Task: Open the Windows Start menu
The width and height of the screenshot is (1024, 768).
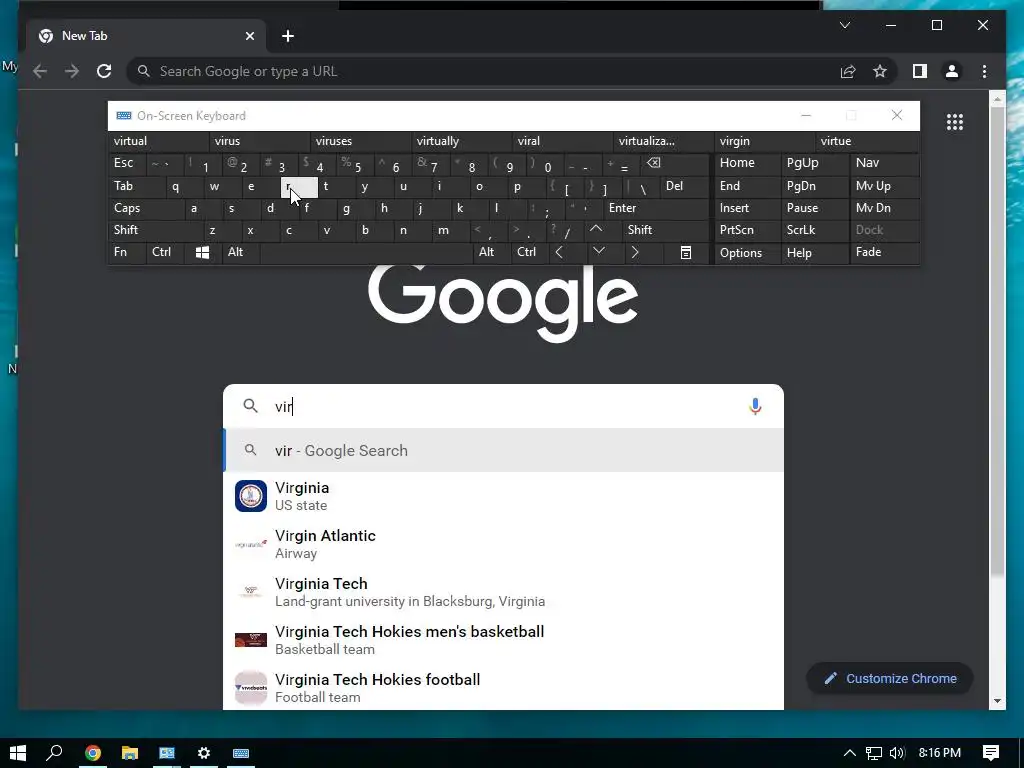Action: (x=18, y=753)
